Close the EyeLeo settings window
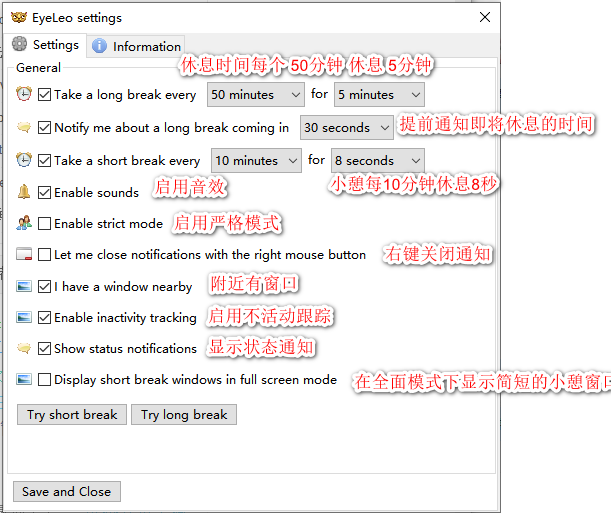Screen dimensions: 611x521 point(485,17)
